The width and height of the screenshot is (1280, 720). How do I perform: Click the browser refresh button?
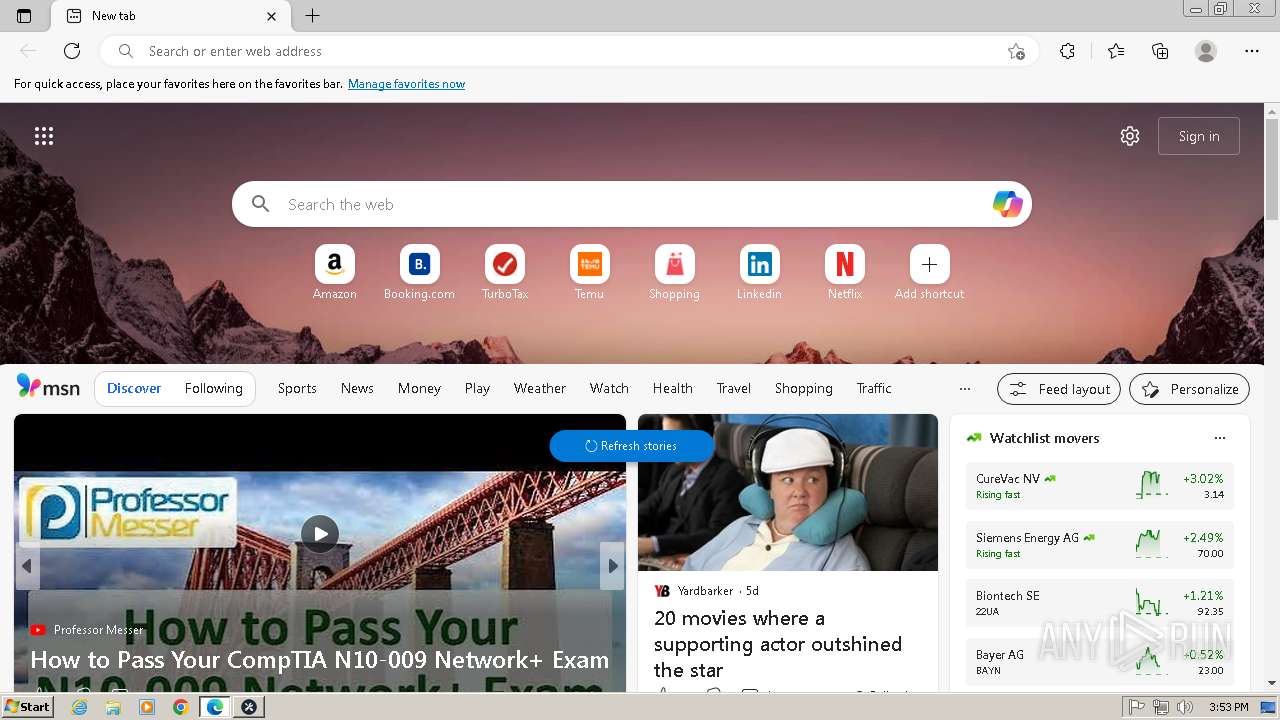coord(72,51)
